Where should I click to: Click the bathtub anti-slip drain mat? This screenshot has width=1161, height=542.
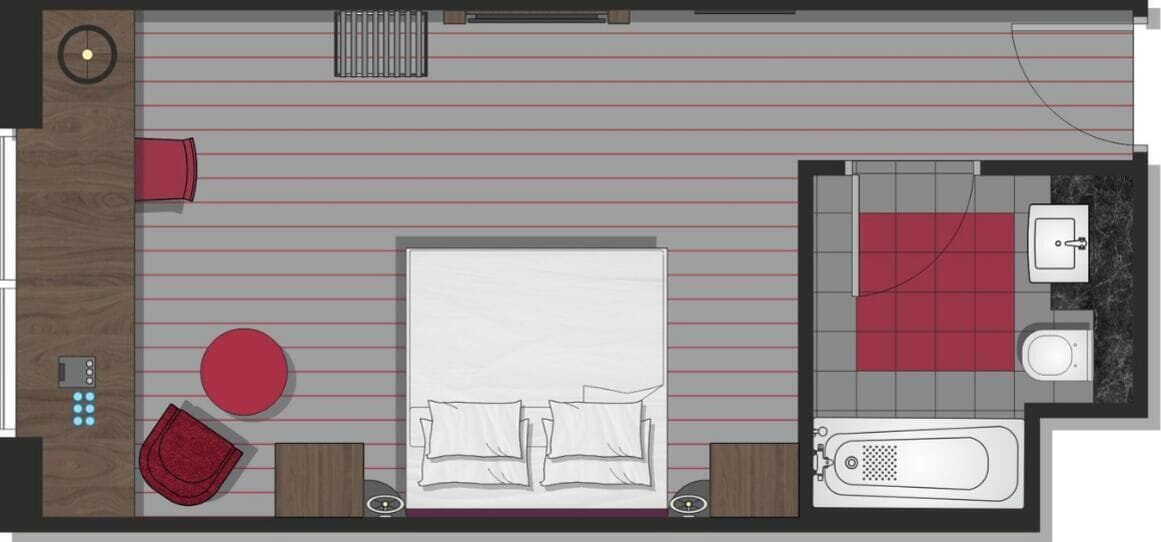point(880,462)
